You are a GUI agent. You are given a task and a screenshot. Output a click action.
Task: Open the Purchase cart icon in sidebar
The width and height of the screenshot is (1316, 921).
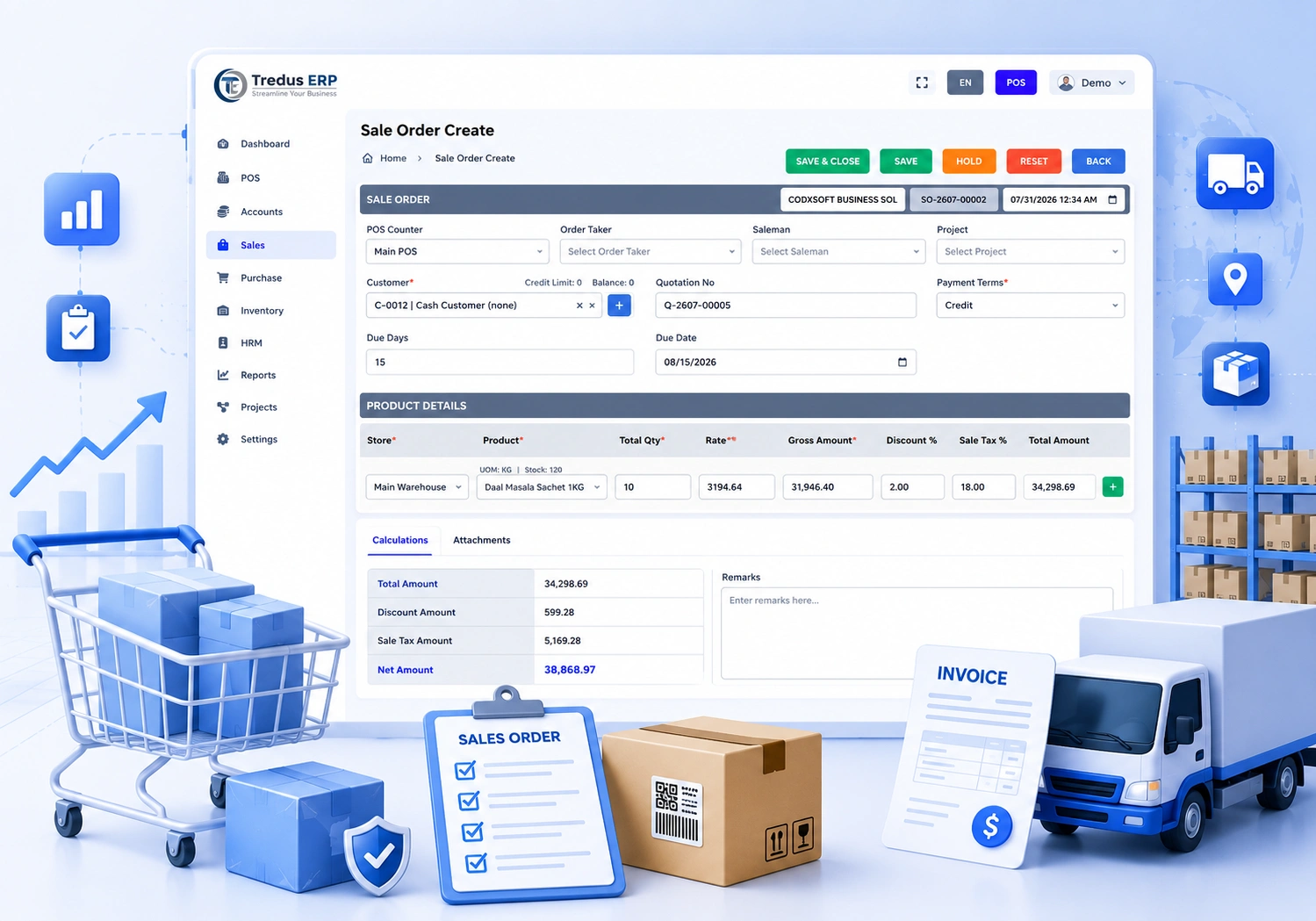pyautogui.click(x=223, y=278)
